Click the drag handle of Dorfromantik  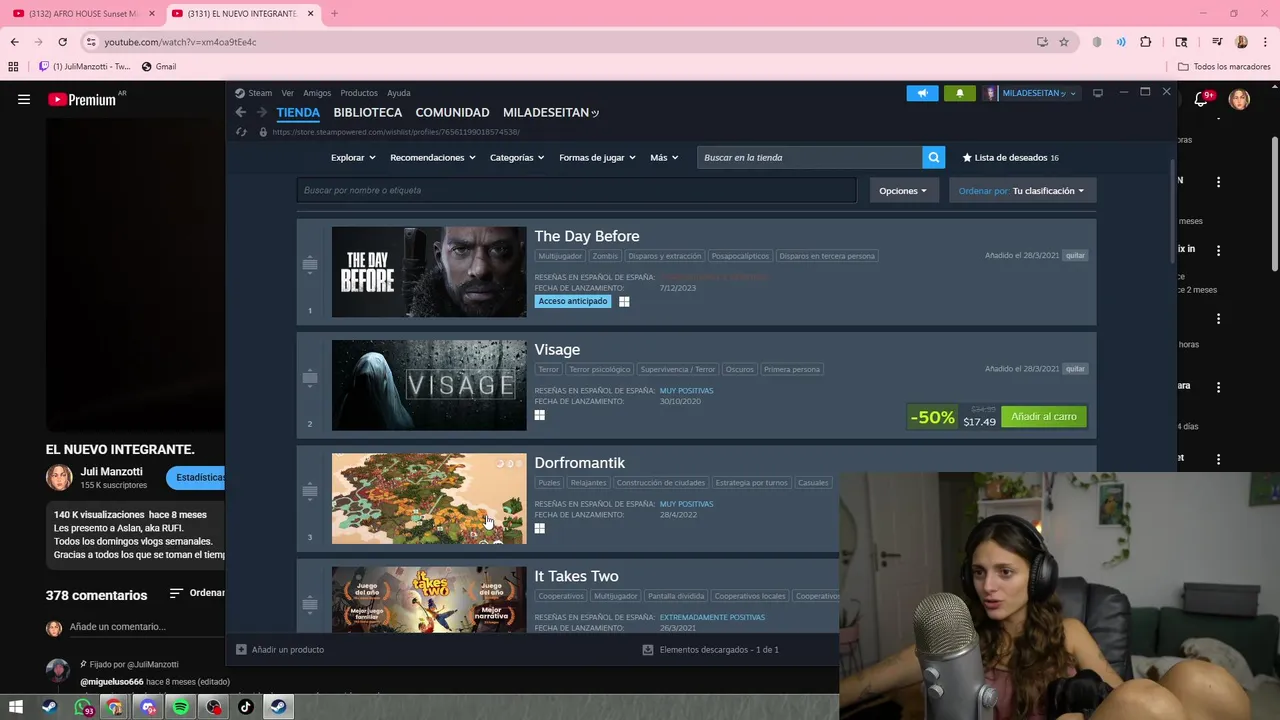tap(310, 491)
